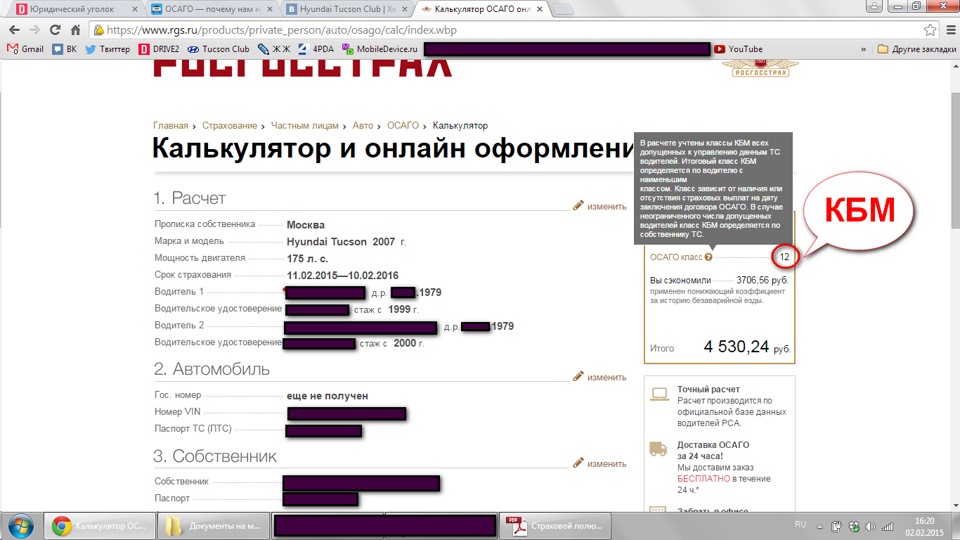Open the 4PDA bookmark
This screenshot has width=960, height=540.
(x=315, y=49)
